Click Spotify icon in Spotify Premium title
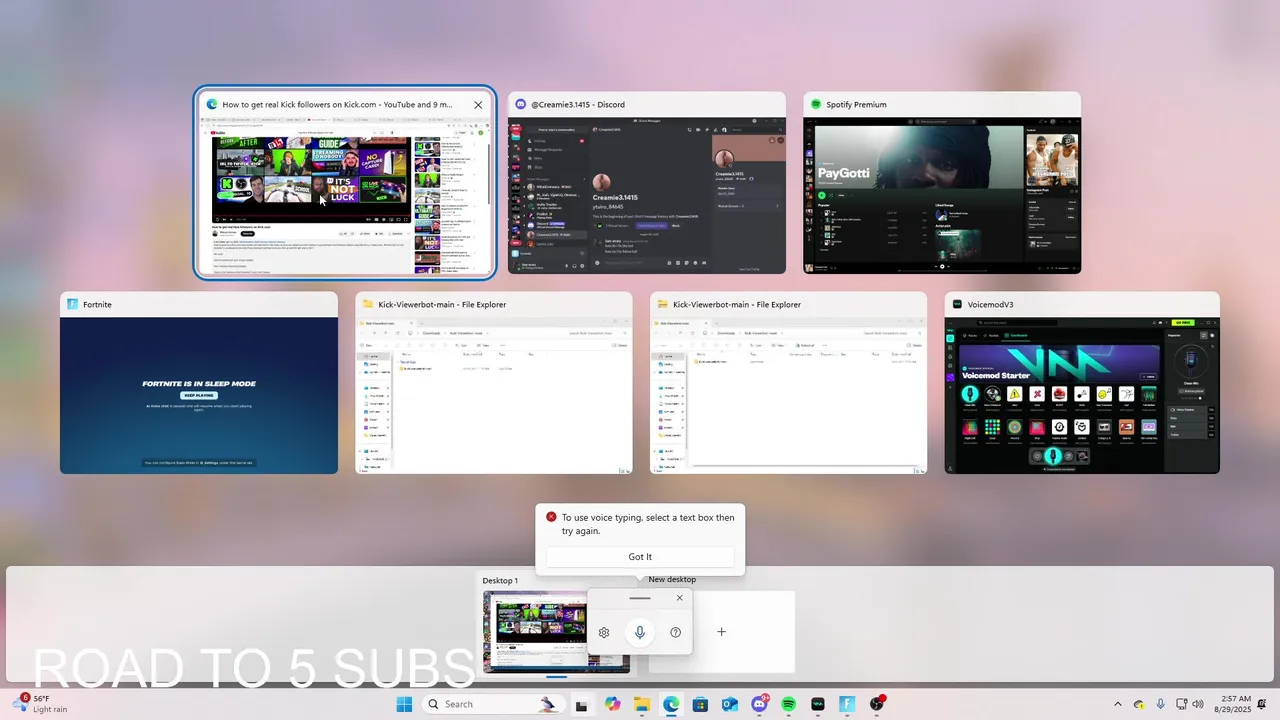This screenshot has width=1280, height=720. pyautogui.click(x=816, y=104)
